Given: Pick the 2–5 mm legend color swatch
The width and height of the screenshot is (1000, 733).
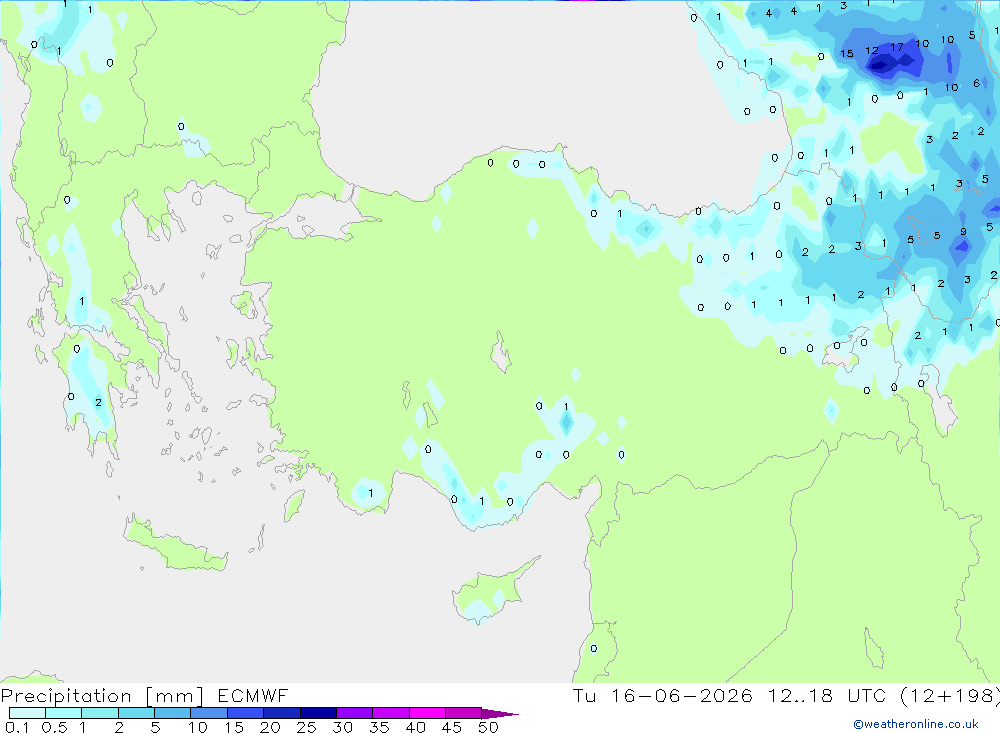Looking at the screenshot, I should pos(136,713).
